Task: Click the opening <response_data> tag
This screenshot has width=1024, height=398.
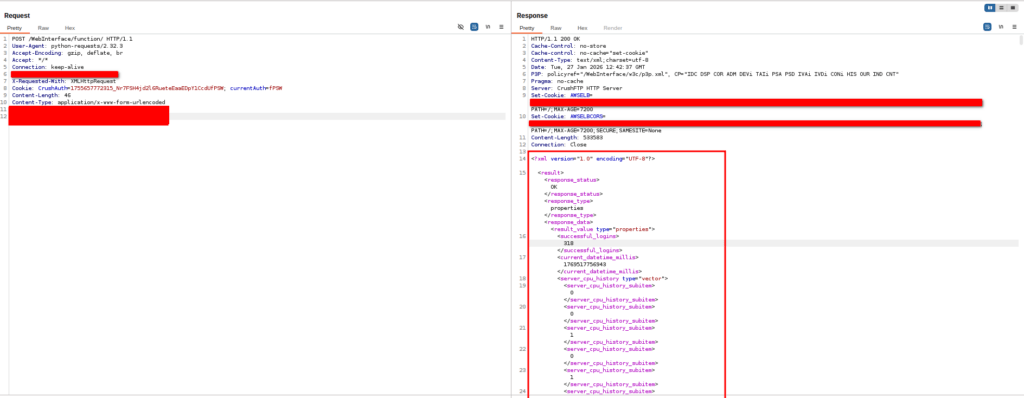Action: coord(570,222)
